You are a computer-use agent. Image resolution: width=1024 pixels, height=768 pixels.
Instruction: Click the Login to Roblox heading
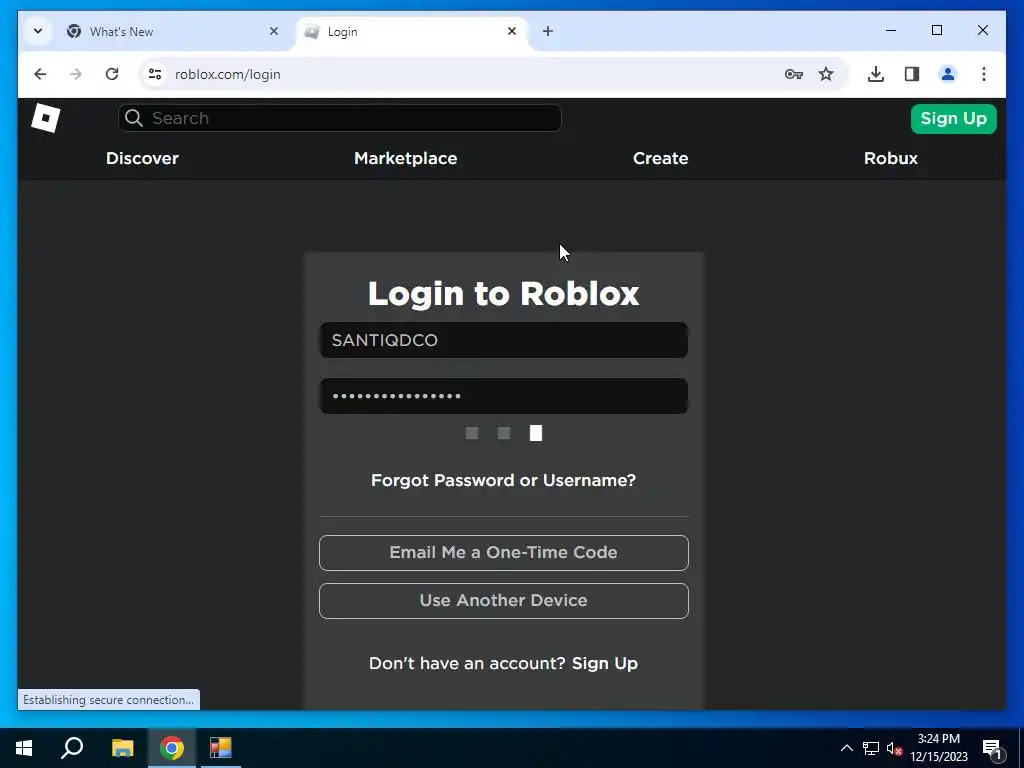(504, 293)
